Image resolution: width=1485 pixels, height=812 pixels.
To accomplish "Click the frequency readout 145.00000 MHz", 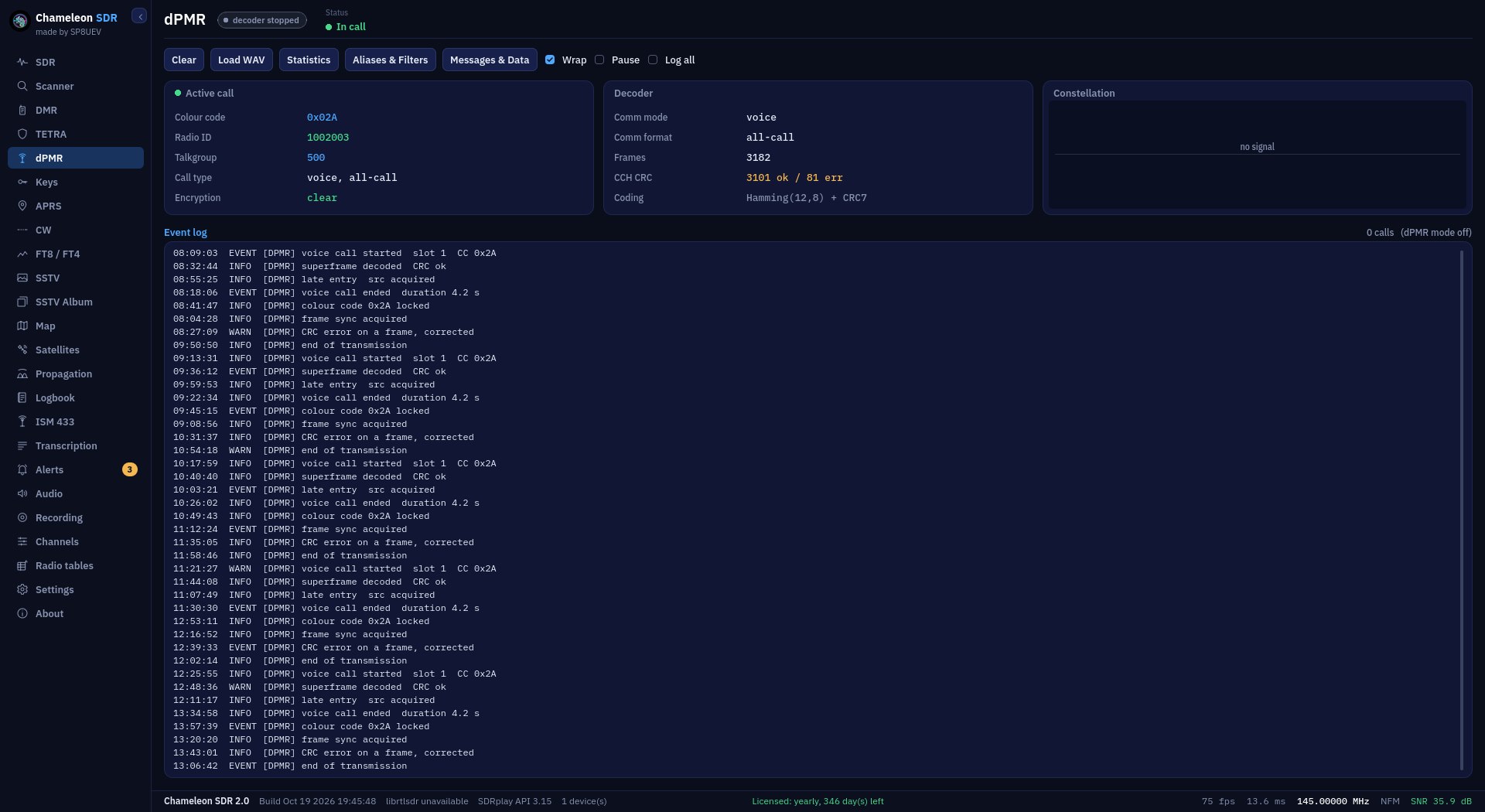I will pos(1333,801).
